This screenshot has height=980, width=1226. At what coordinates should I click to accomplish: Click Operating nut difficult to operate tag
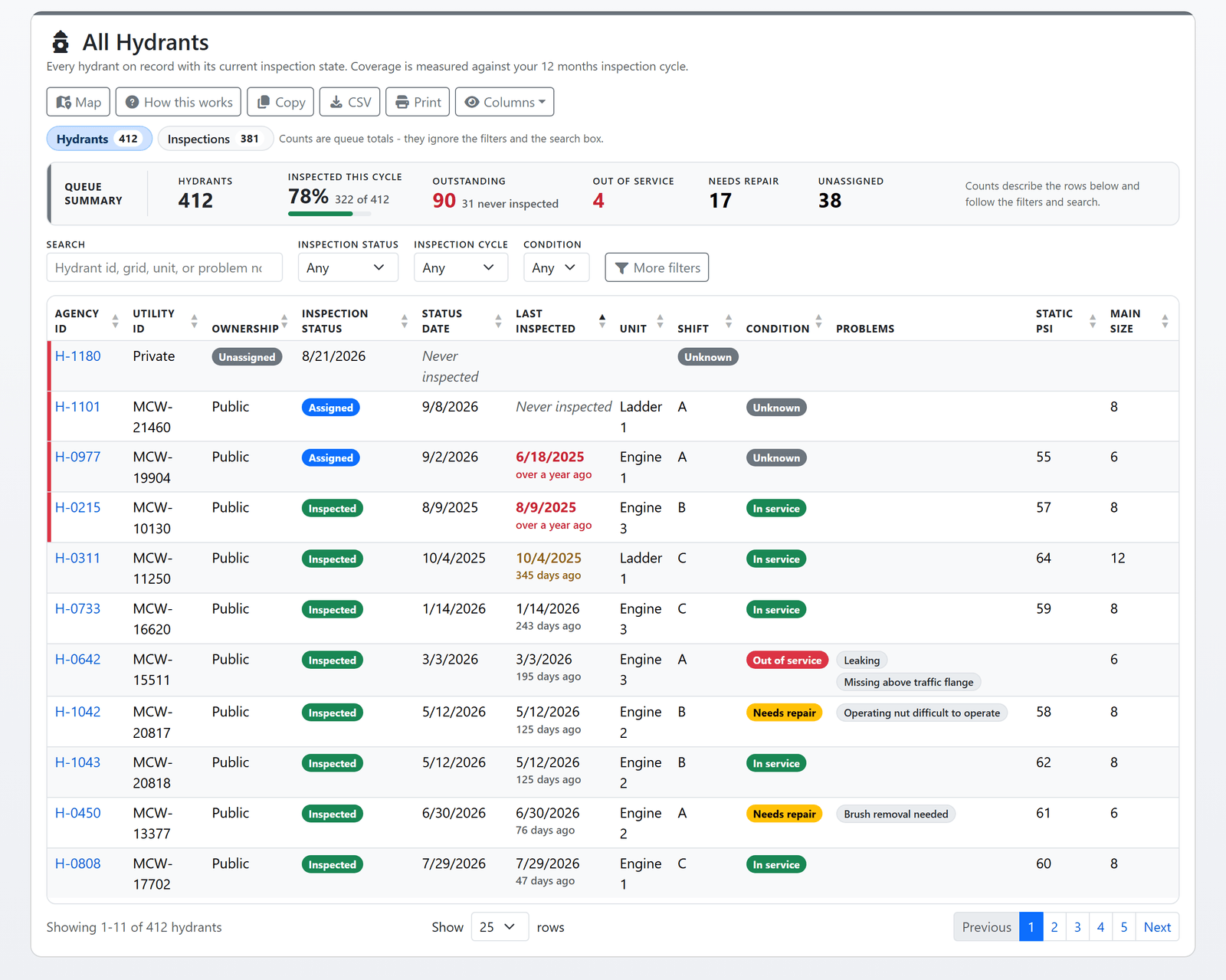922,713
